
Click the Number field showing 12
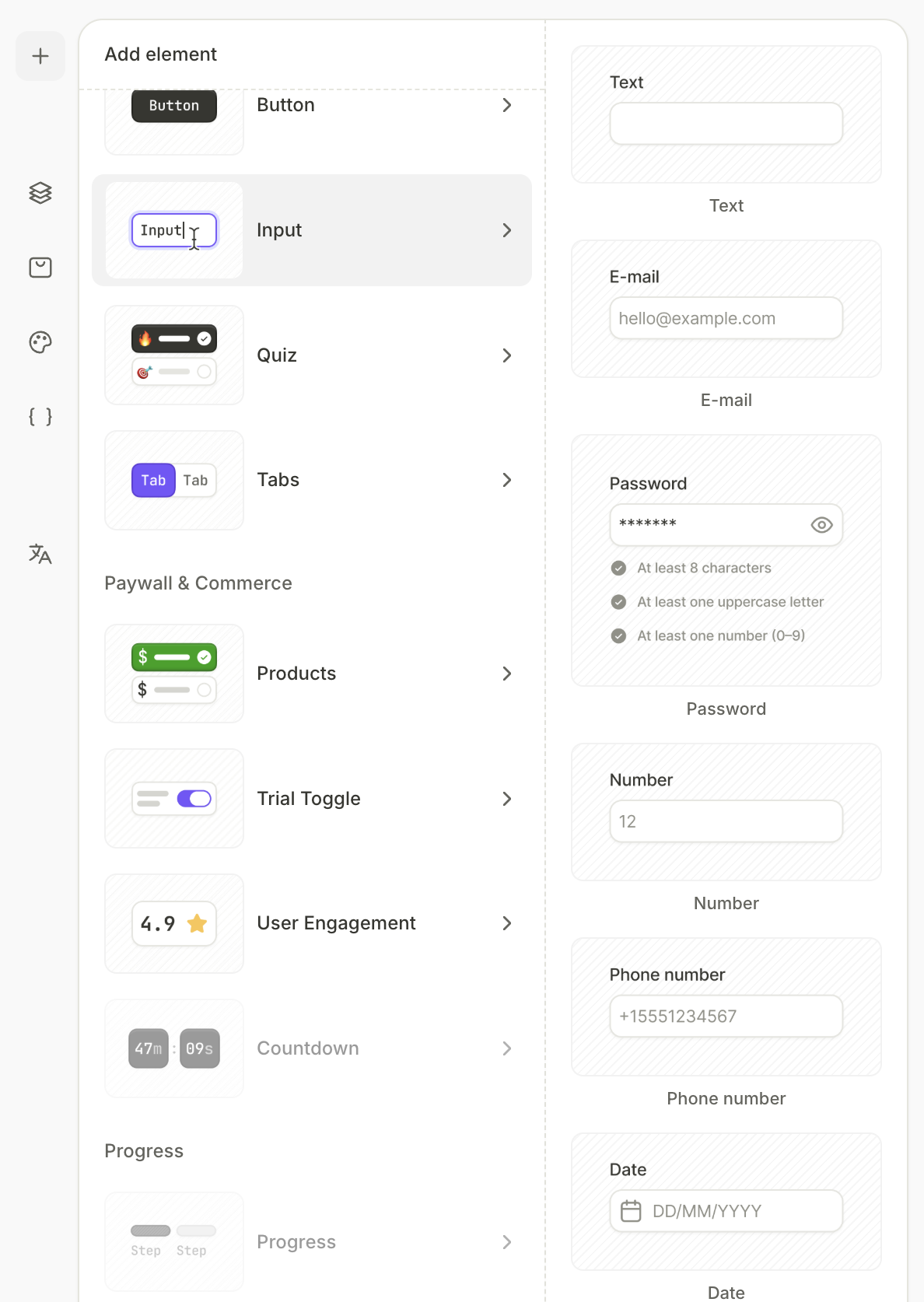click(x=726, y=821)
